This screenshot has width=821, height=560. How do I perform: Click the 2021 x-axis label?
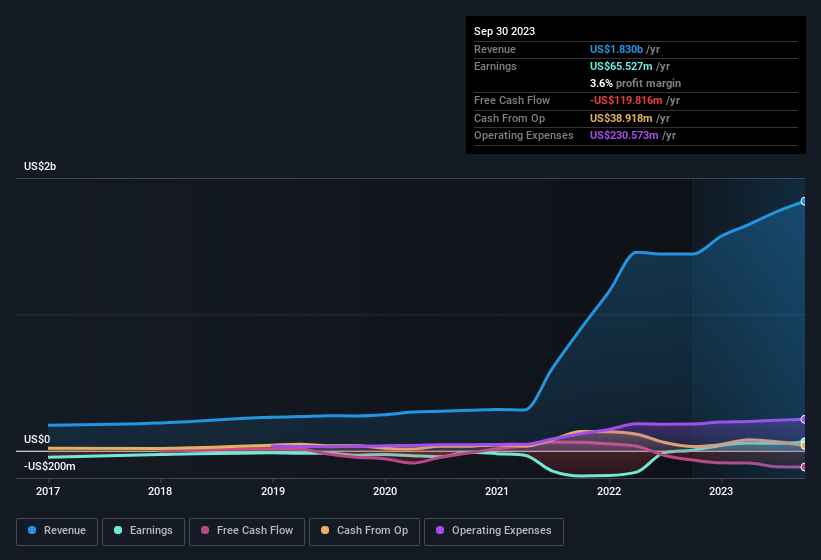click(497, 491)
